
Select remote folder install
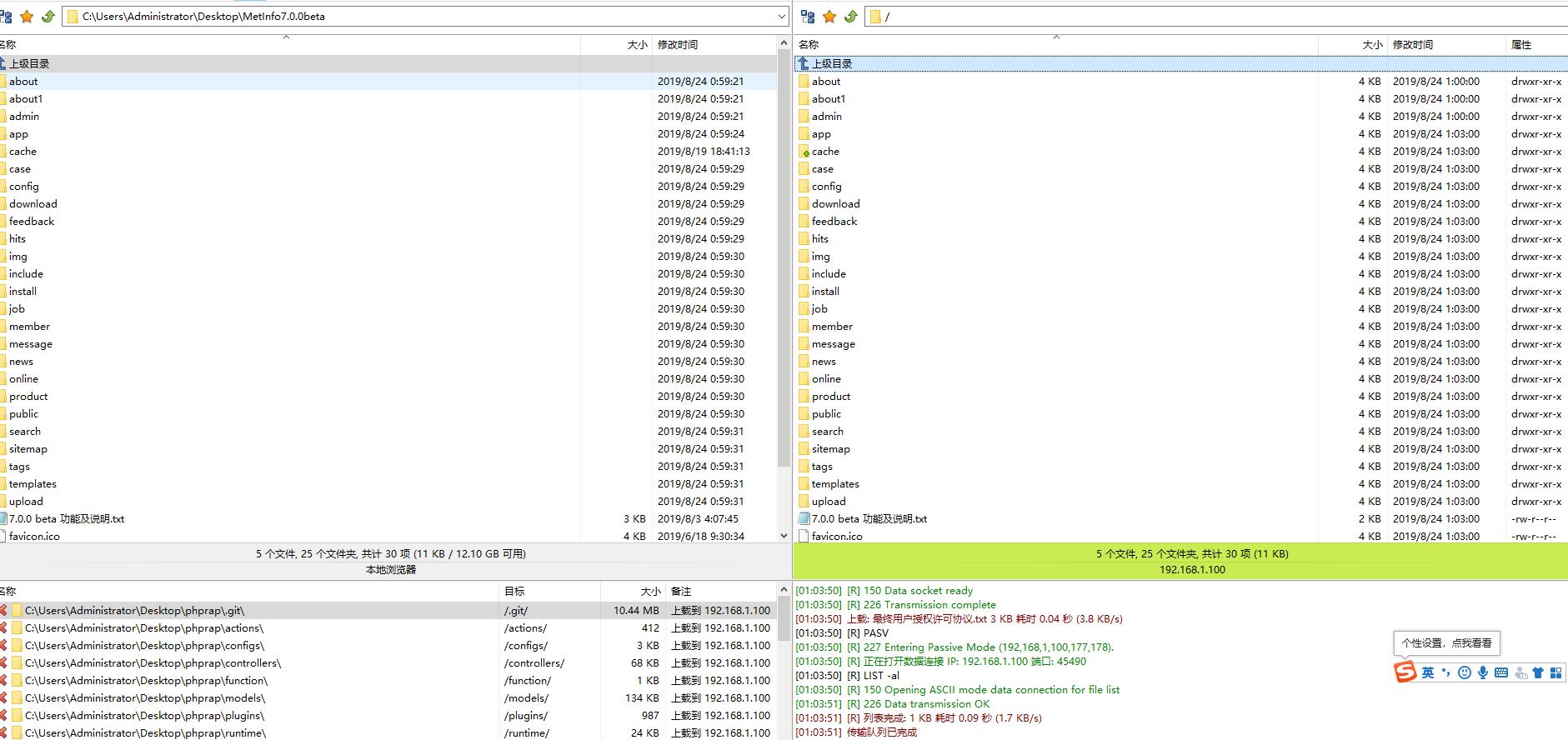(825, 292)
